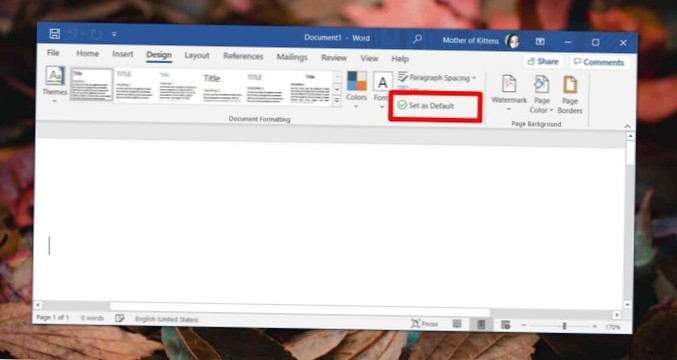Open the Comments button
Screen dimensions: 677x360
pos(599,62)
